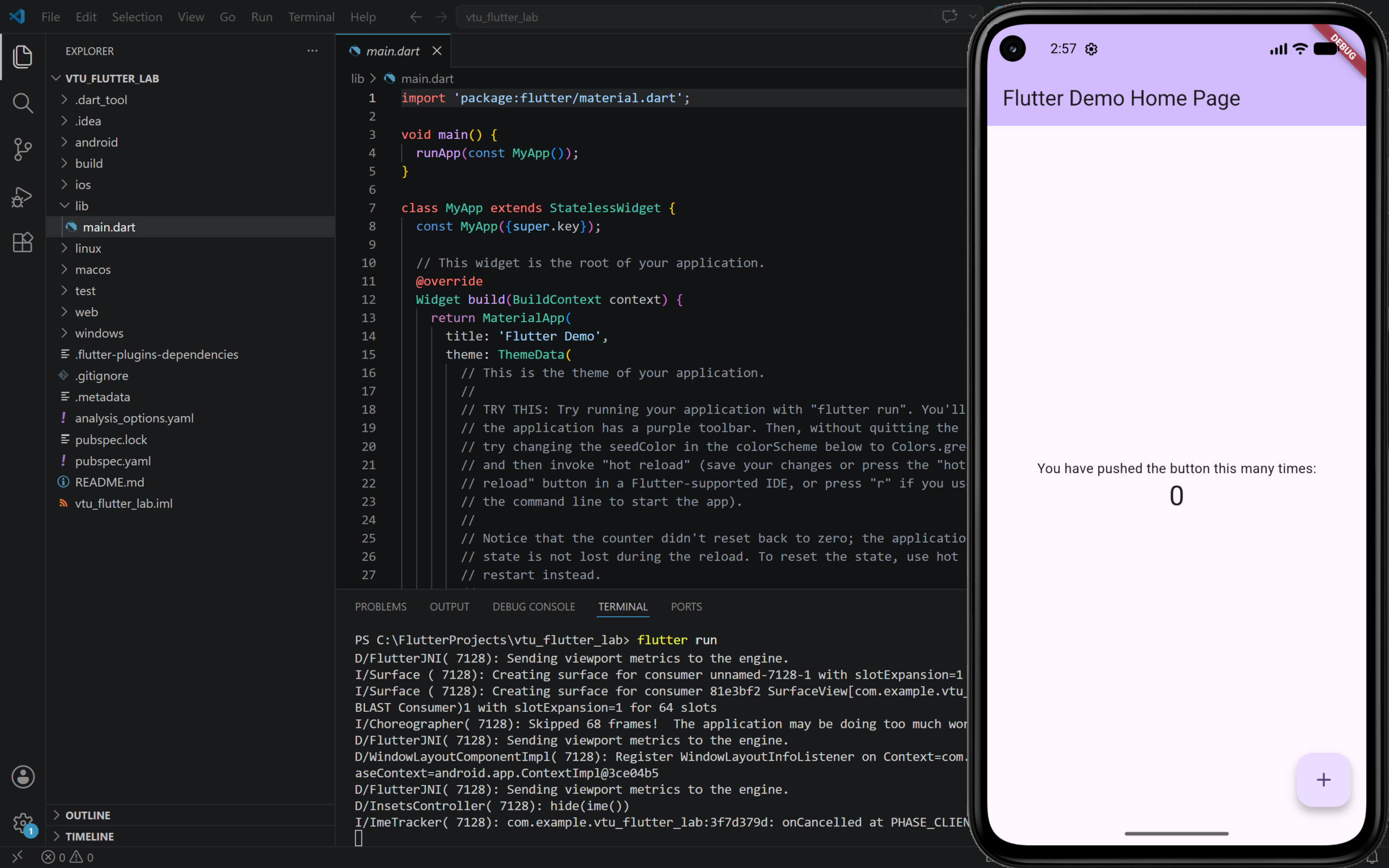This screenshot has width=1389, height=868.
Task: Click line number 12 in the gutter
Action: [368, 299]
